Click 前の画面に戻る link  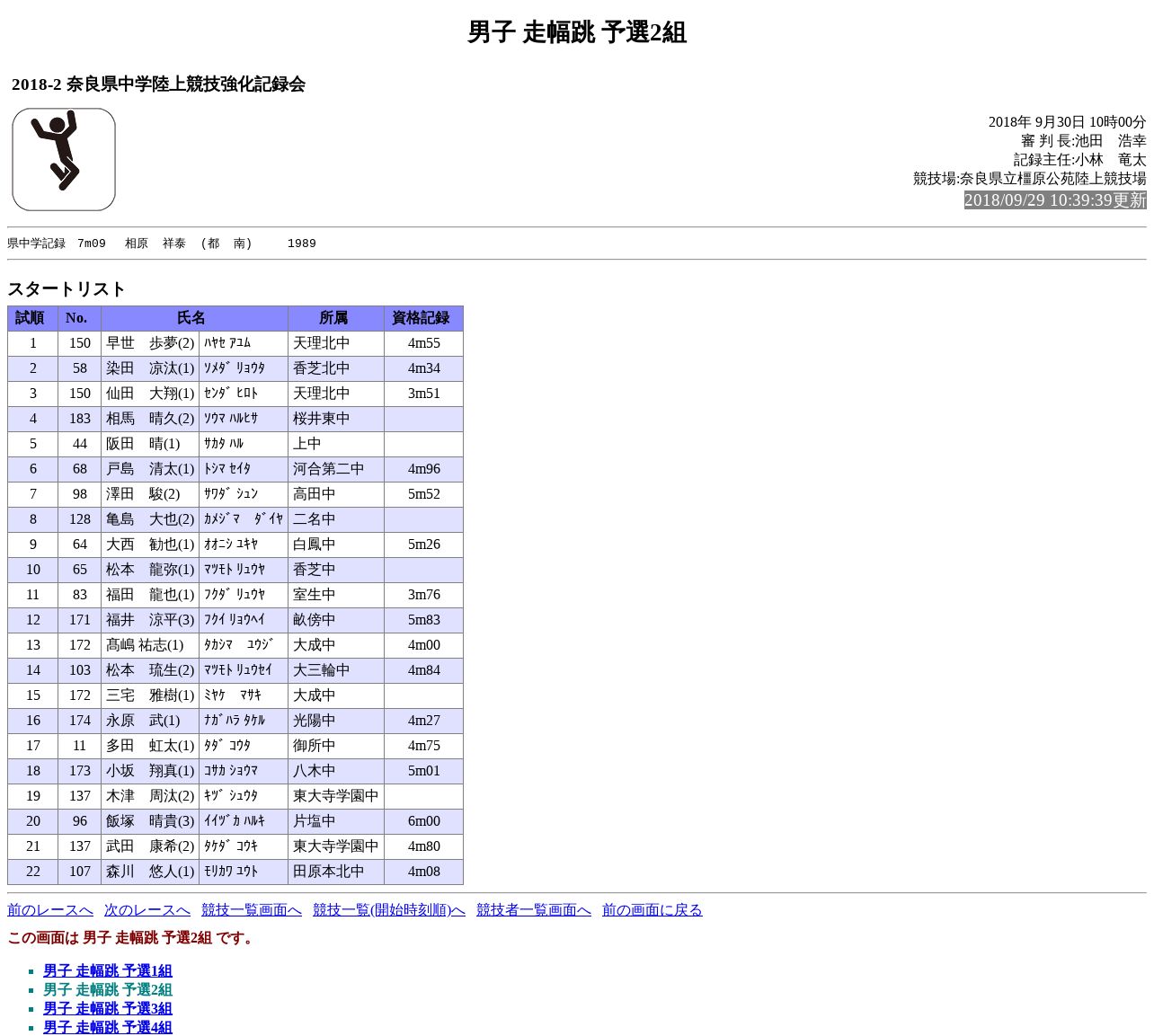point(652,910)
